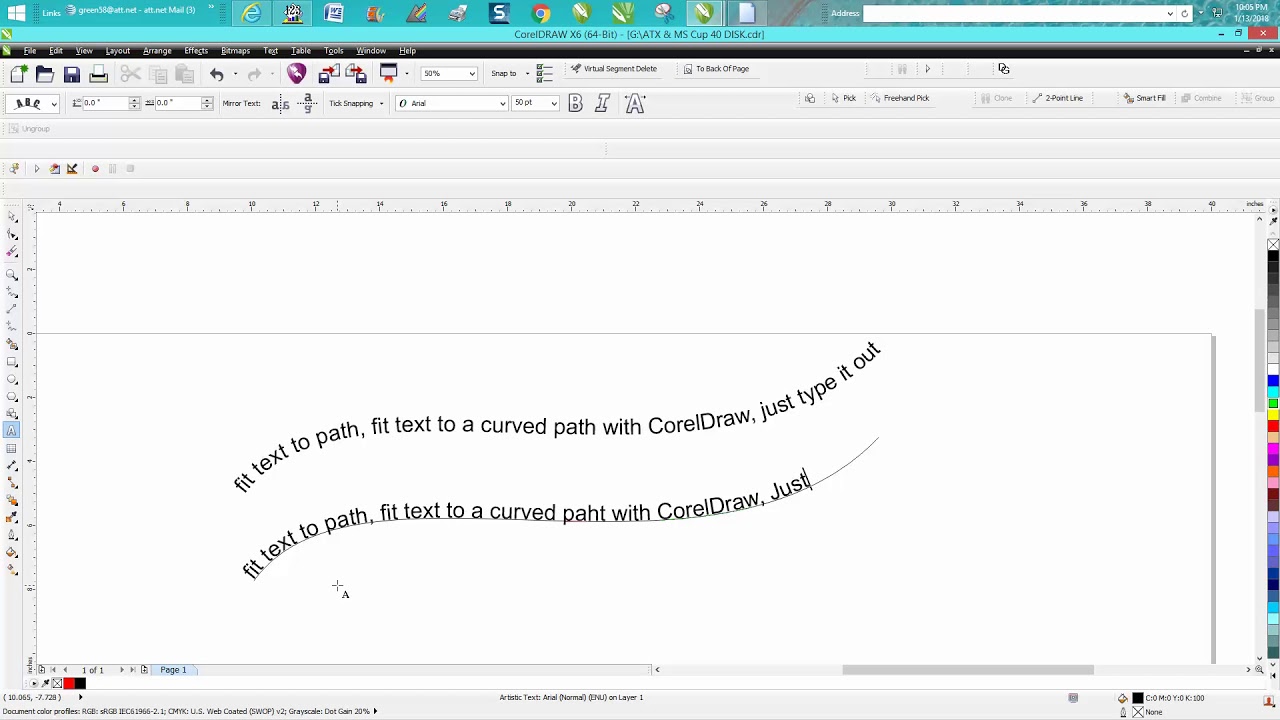Click the New document icon
1280x720 pixels.
click(x=19, y=73)
